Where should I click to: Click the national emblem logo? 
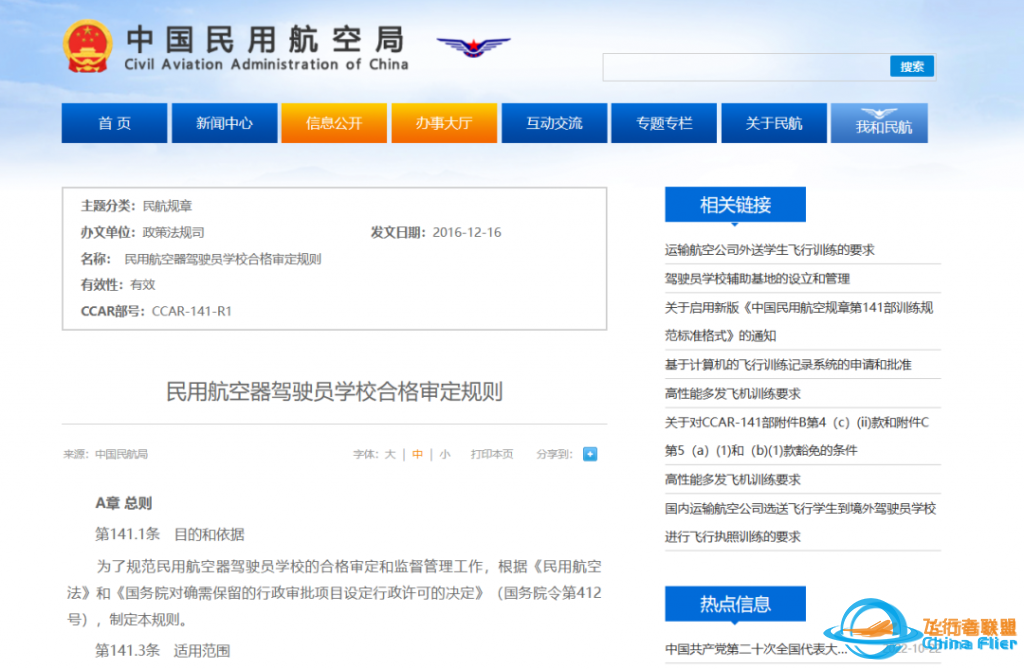(x=88, y=46)
